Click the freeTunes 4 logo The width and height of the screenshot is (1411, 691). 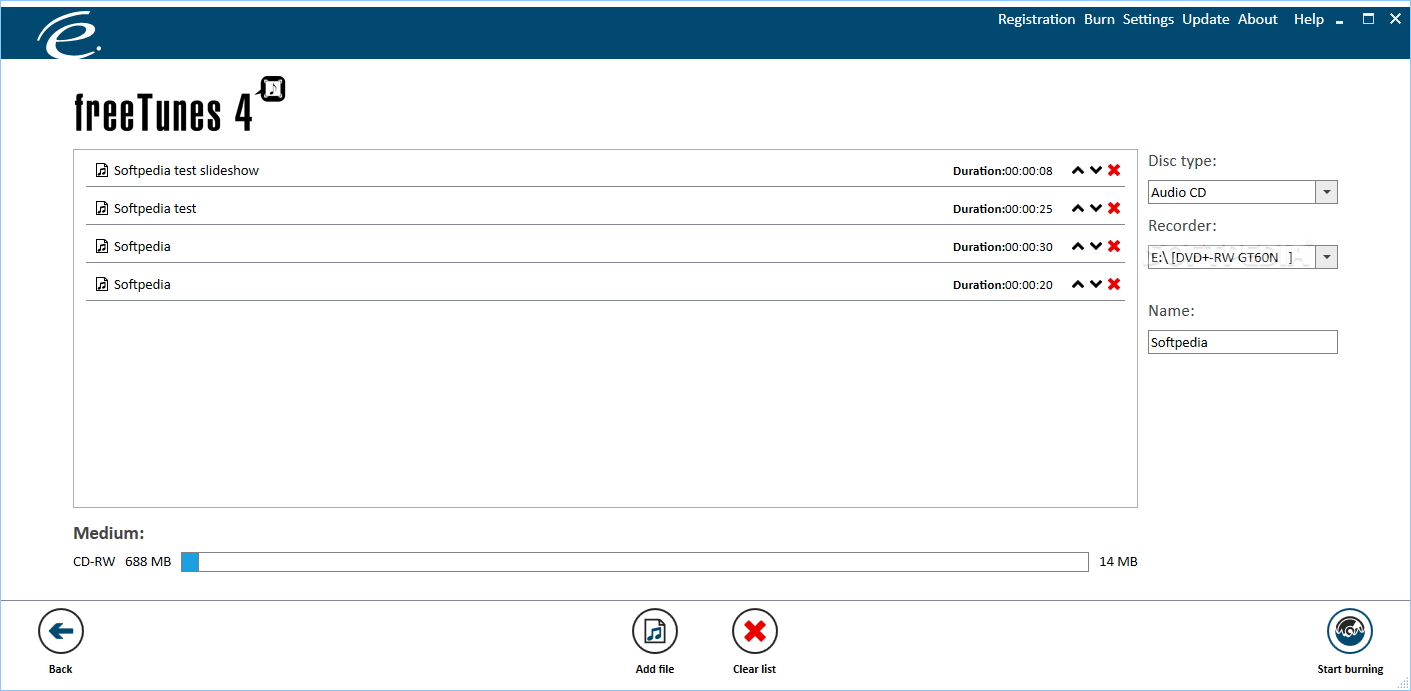pos(180,105)
